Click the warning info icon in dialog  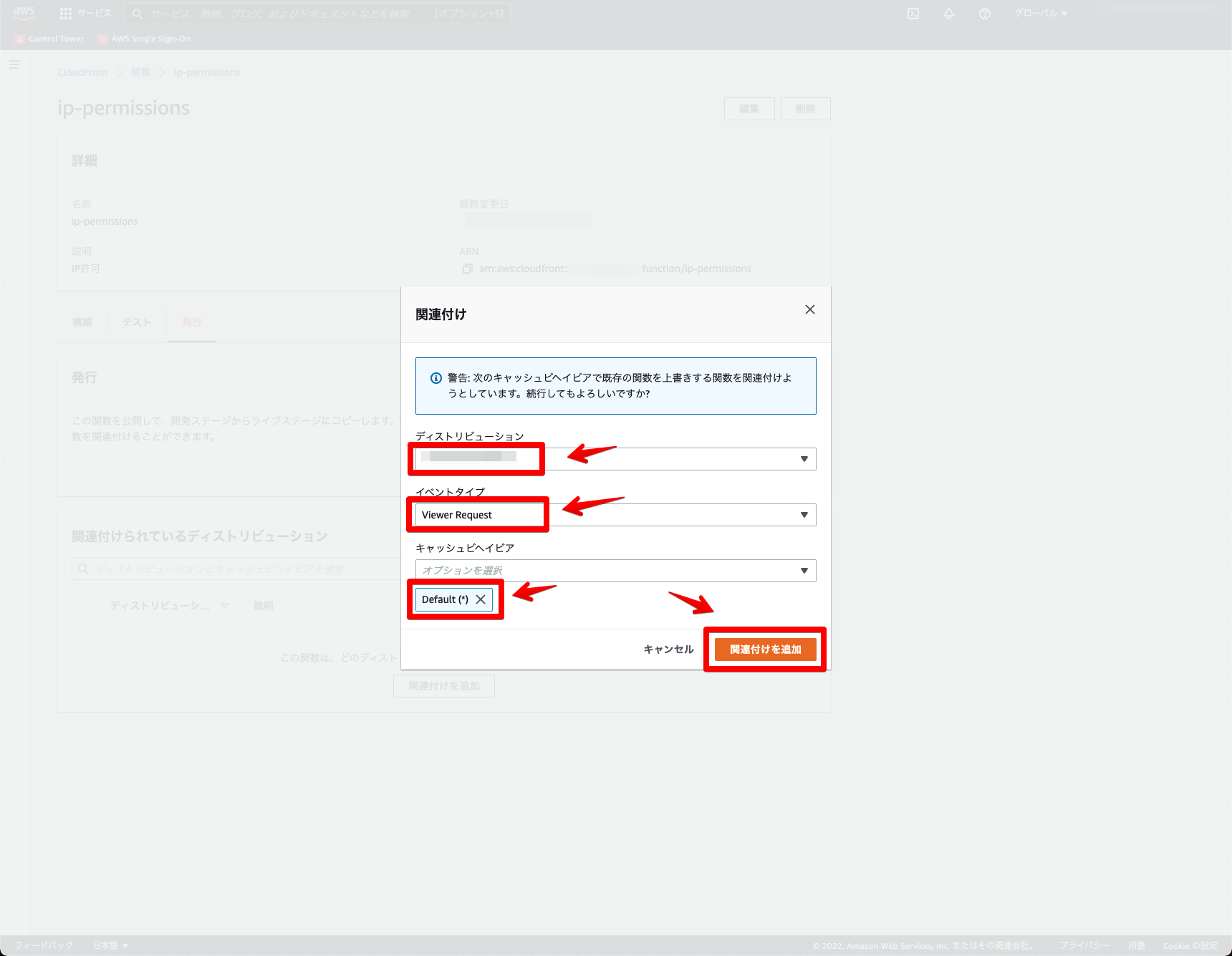[435, 378]
